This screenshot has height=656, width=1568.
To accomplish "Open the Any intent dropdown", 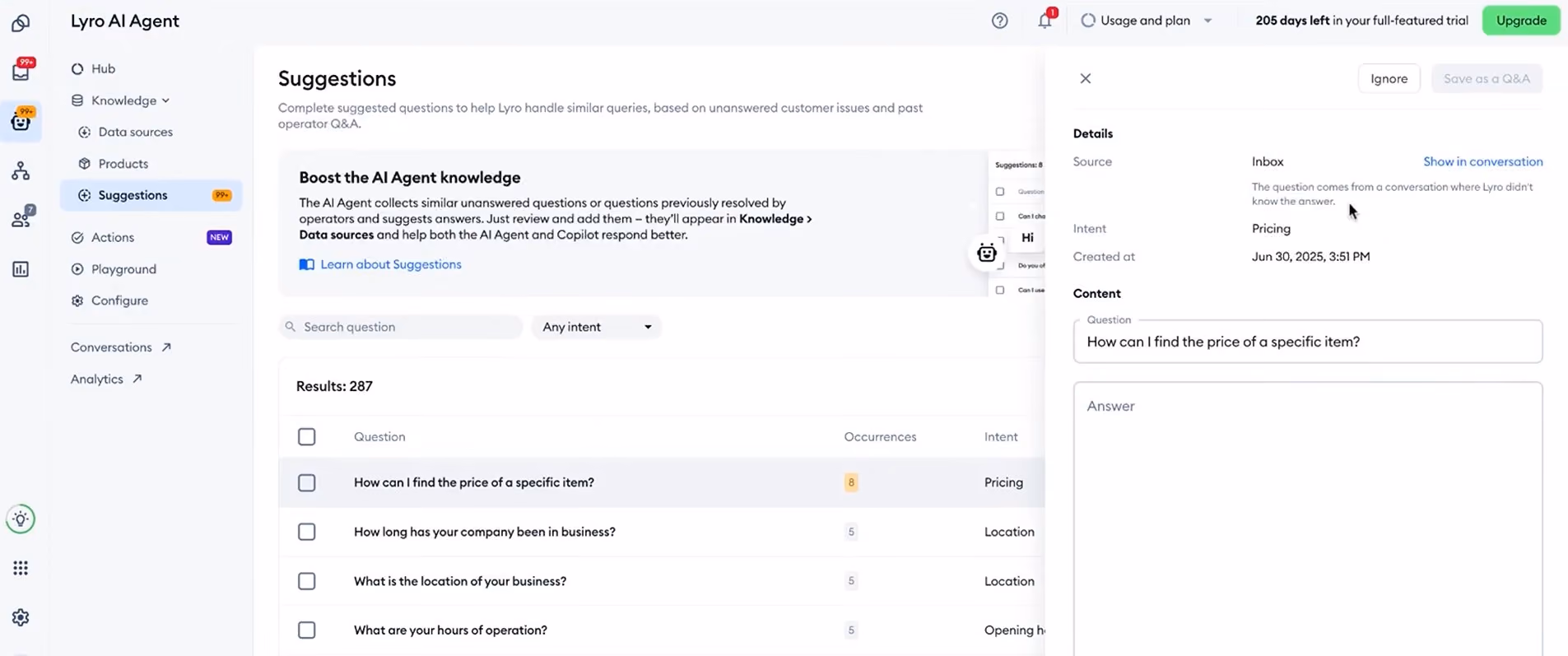I will coord(597,327).
